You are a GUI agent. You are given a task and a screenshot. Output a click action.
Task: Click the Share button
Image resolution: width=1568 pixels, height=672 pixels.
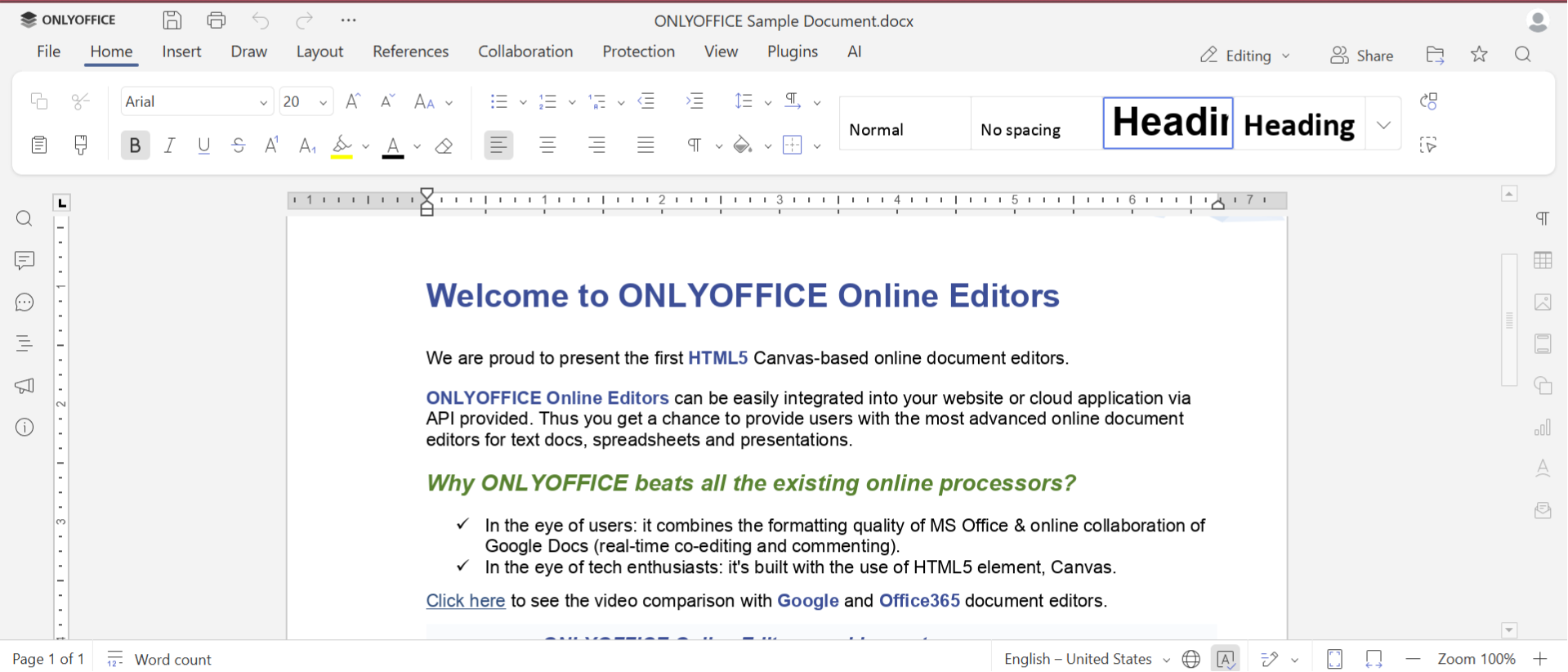pos(1362,56)
